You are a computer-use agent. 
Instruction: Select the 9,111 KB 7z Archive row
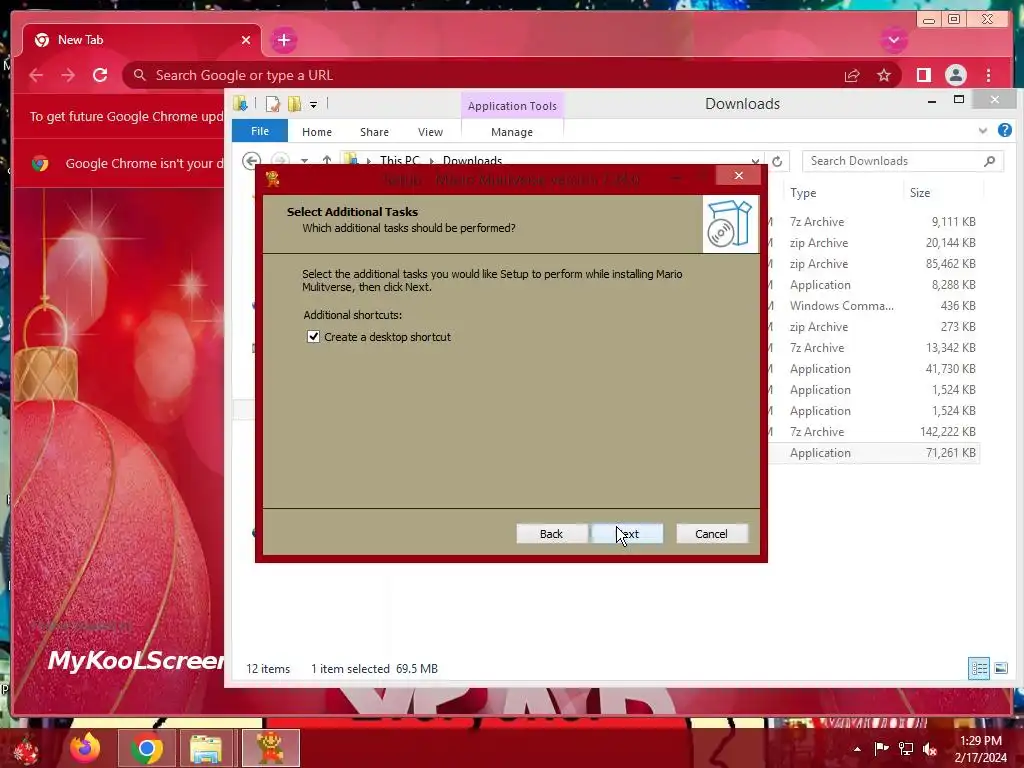click(x=874, y=222)
